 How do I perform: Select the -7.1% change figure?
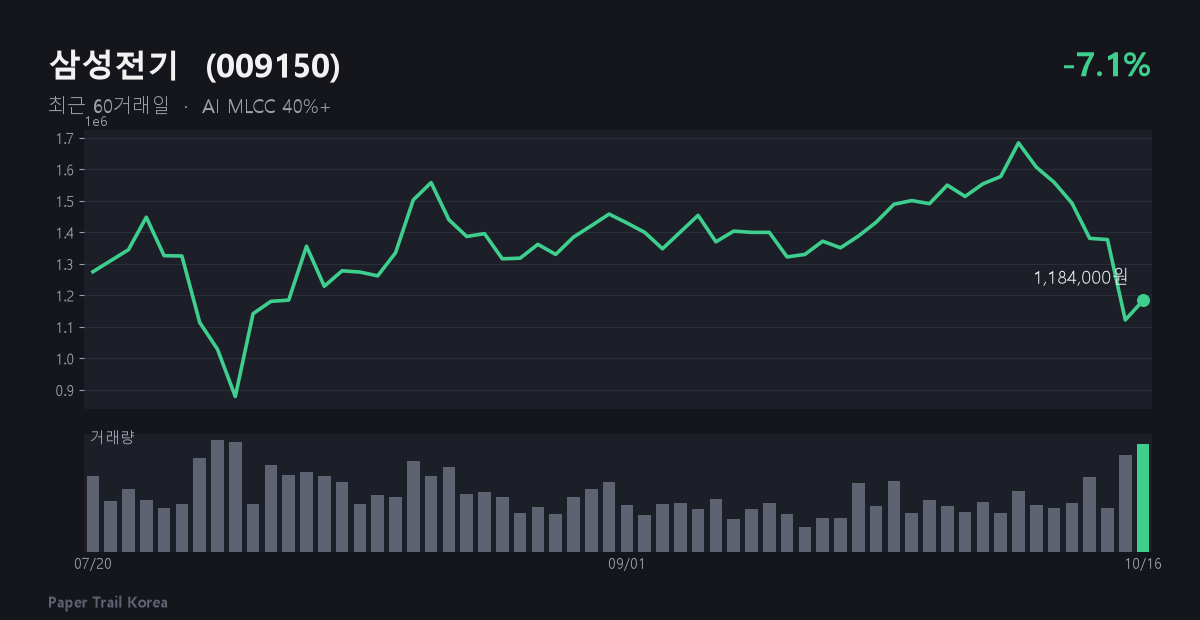tap(1107, 66)
